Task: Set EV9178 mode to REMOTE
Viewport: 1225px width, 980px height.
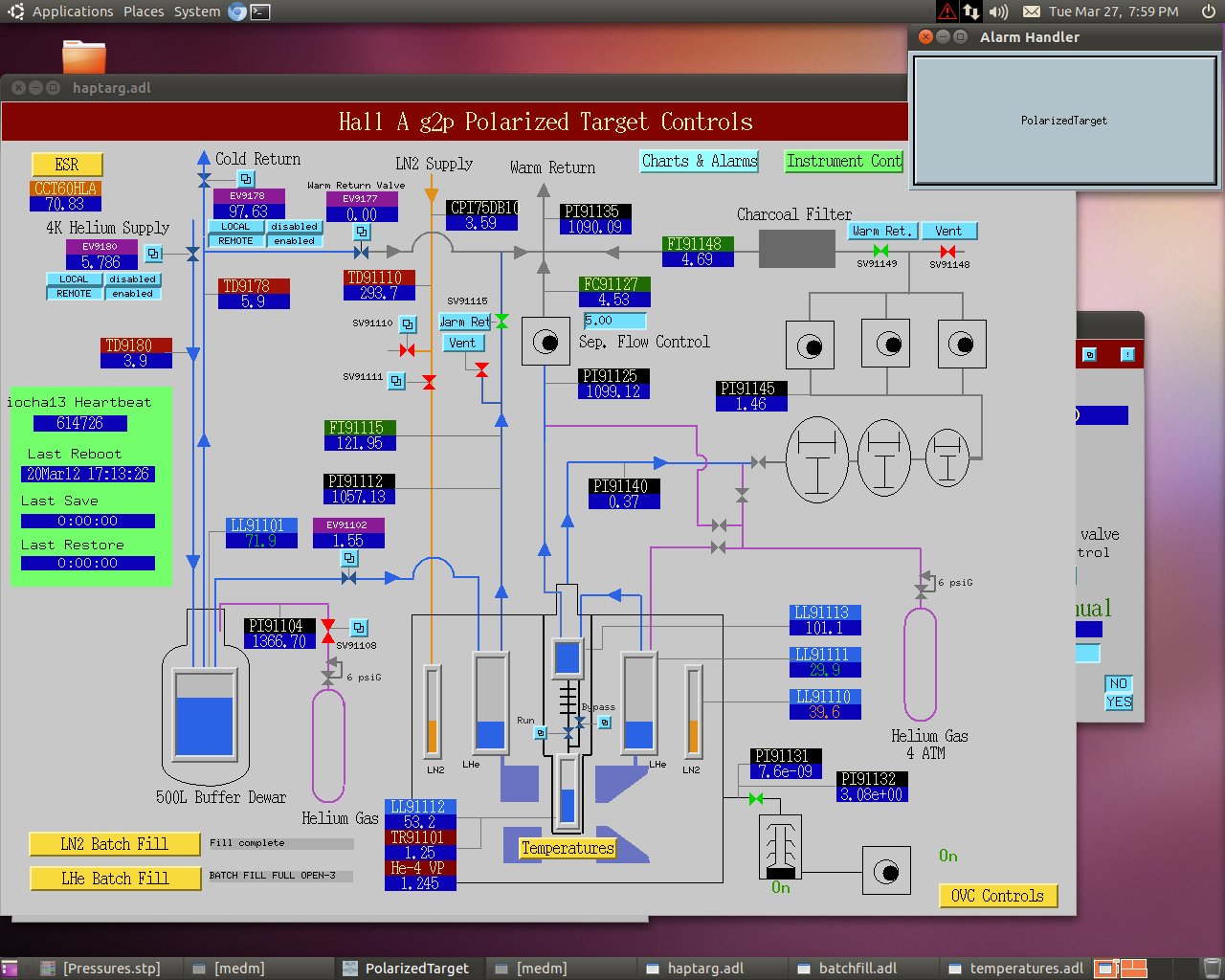Action: (x=235, y=241)
